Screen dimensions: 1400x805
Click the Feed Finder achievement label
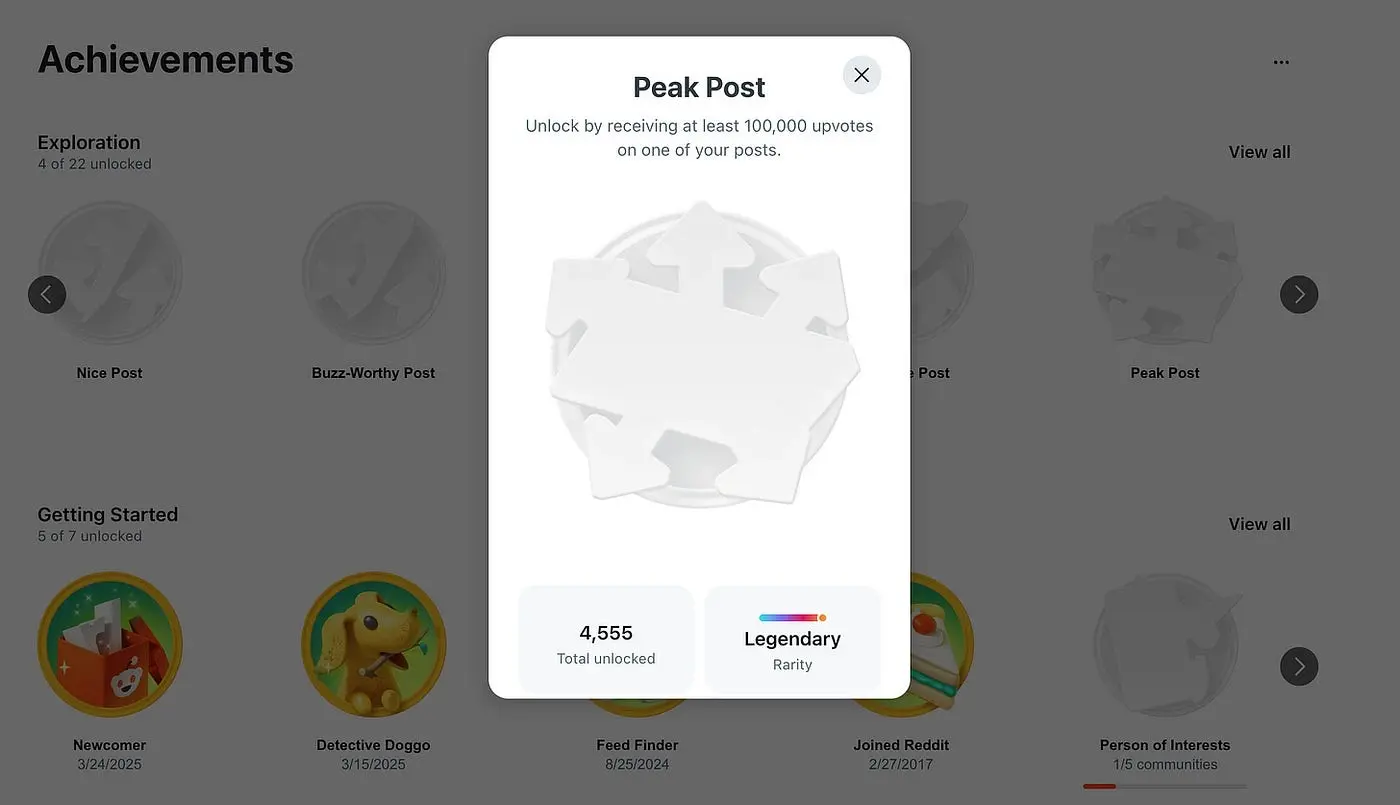coord(636,745)
